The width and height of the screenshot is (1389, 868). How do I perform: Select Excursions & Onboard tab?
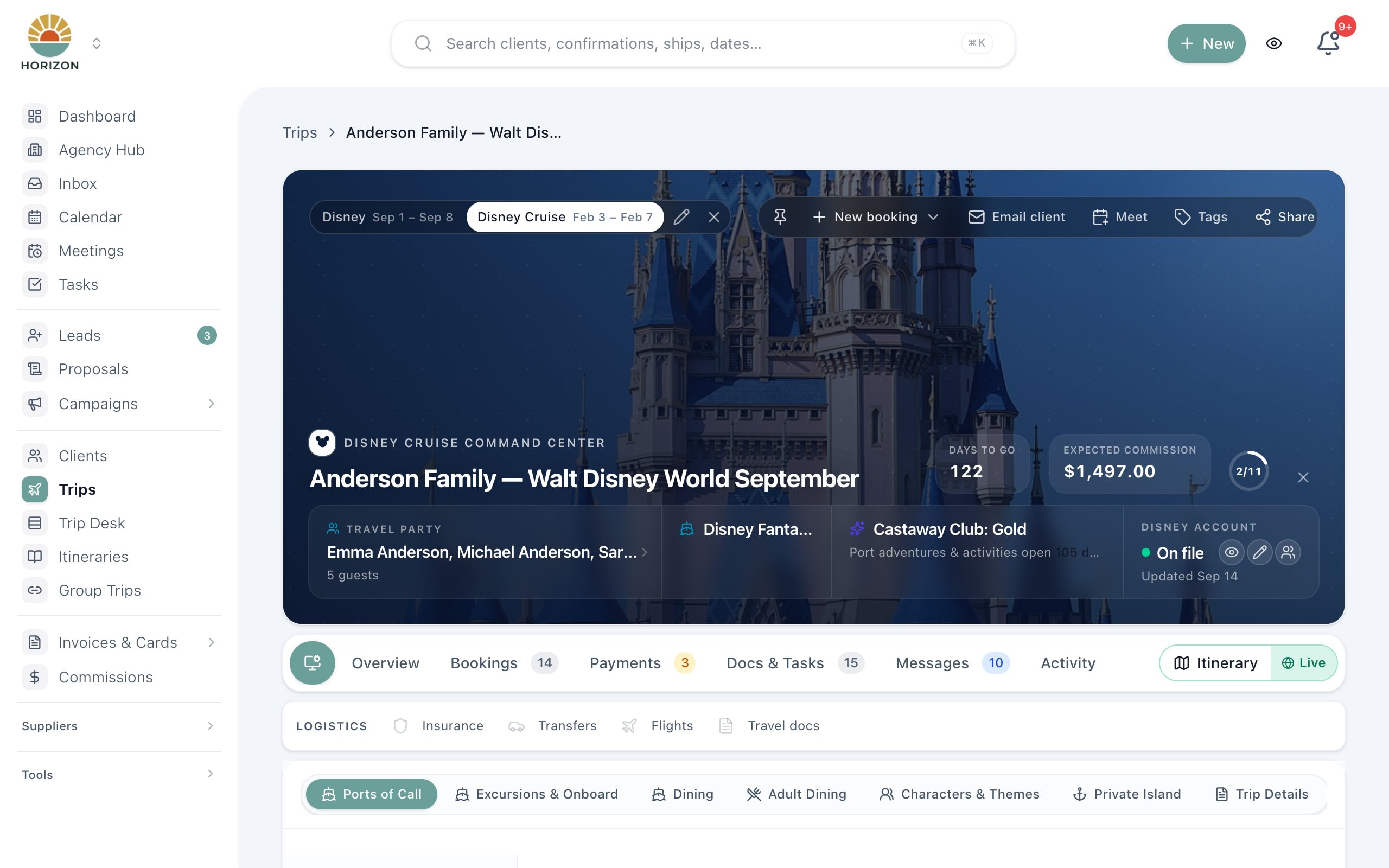click(536, 794)
